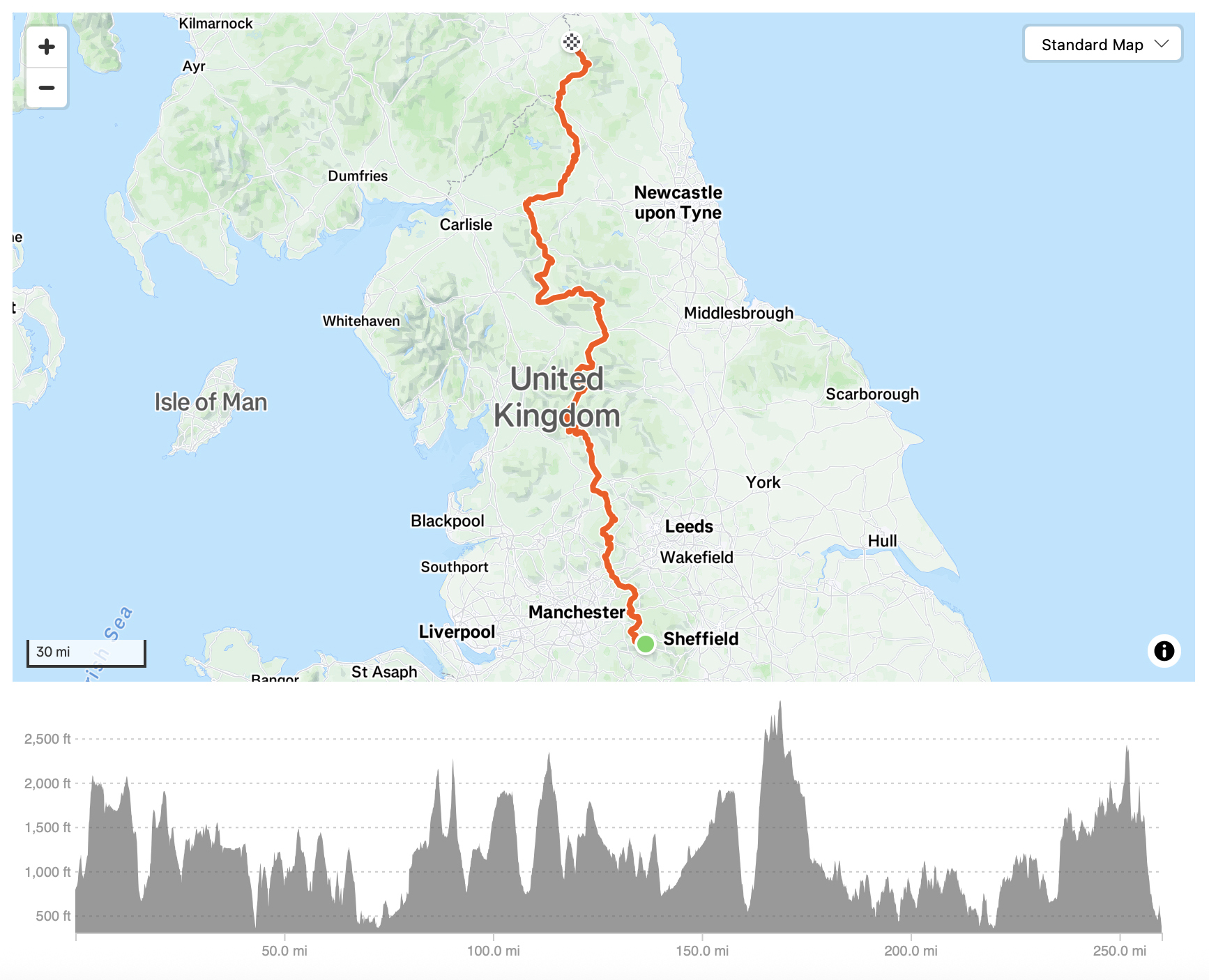Click the checkered finish flag marker
This screenshot has width=1209, height=980.
[572, 43]
